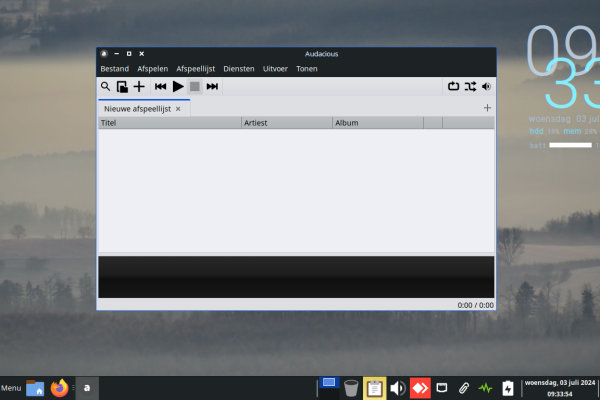Viewport: 600px width, 400px height.
Task: Open files using the toolbar icon
Action: [x=122, y=87]
